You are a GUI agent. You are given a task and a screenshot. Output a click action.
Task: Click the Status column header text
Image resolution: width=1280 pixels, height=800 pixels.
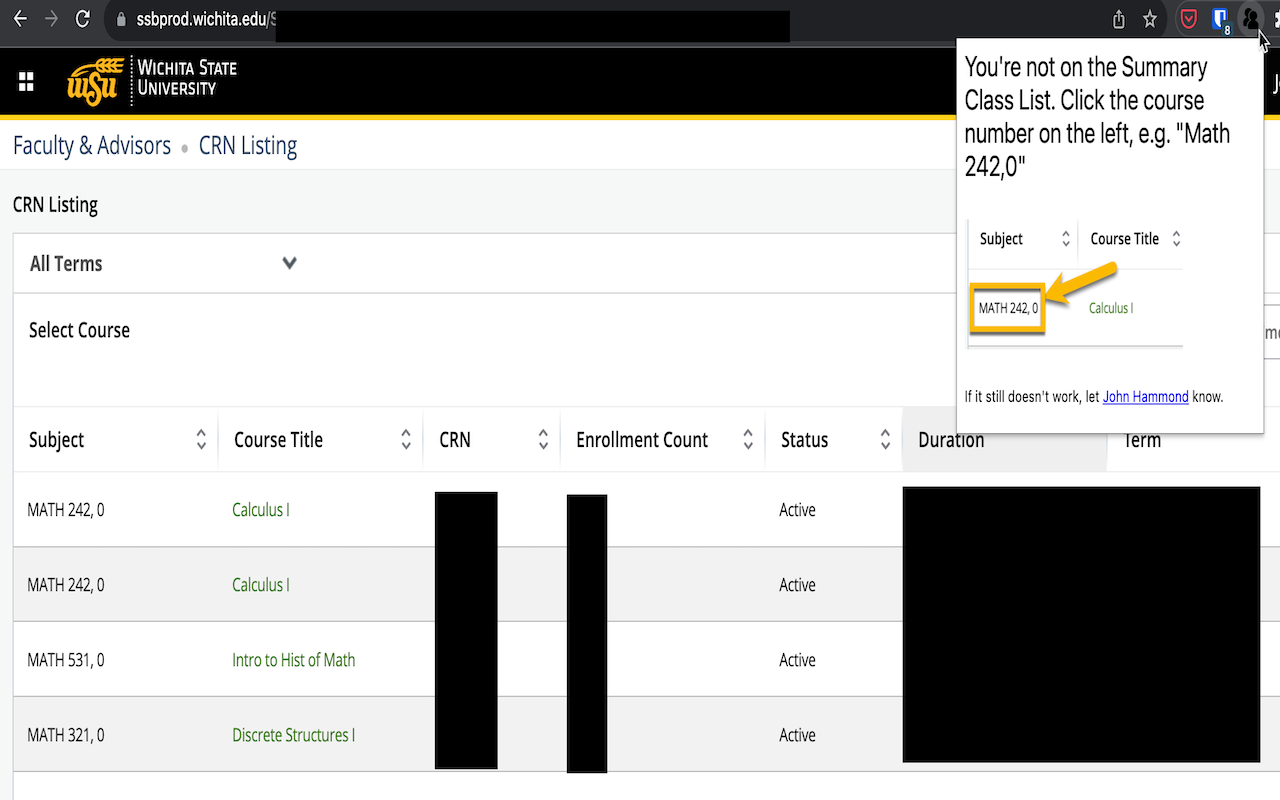(x=805, y=440)
